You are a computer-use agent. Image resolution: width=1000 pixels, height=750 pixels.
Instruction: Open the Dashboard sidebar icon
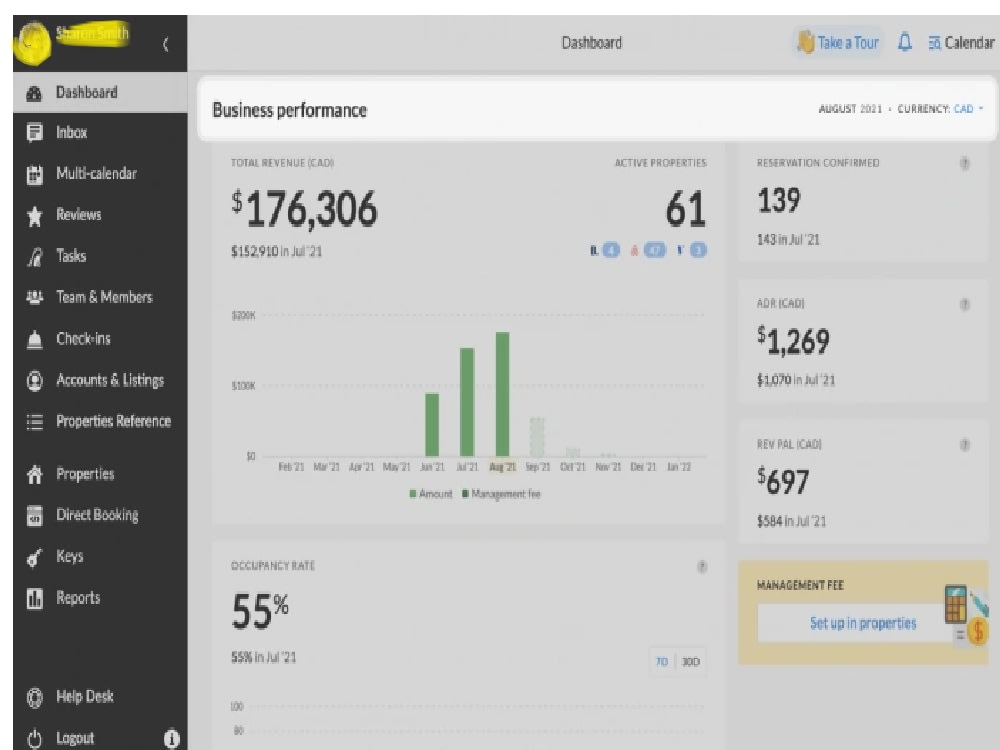pos(34,93)
